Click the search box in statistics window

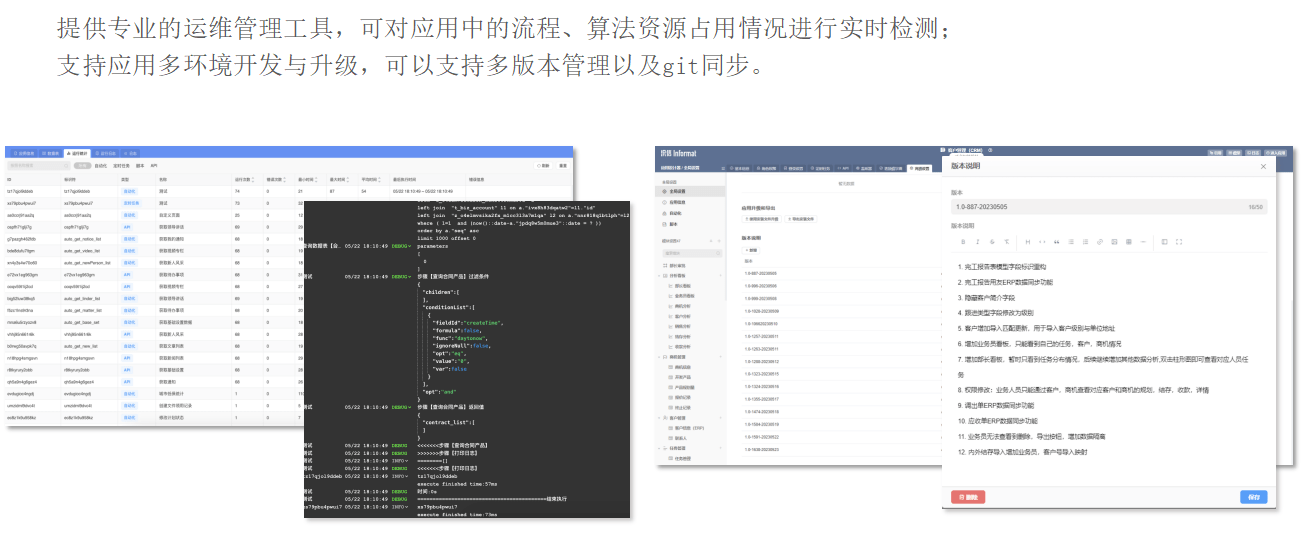pos(38,166)
